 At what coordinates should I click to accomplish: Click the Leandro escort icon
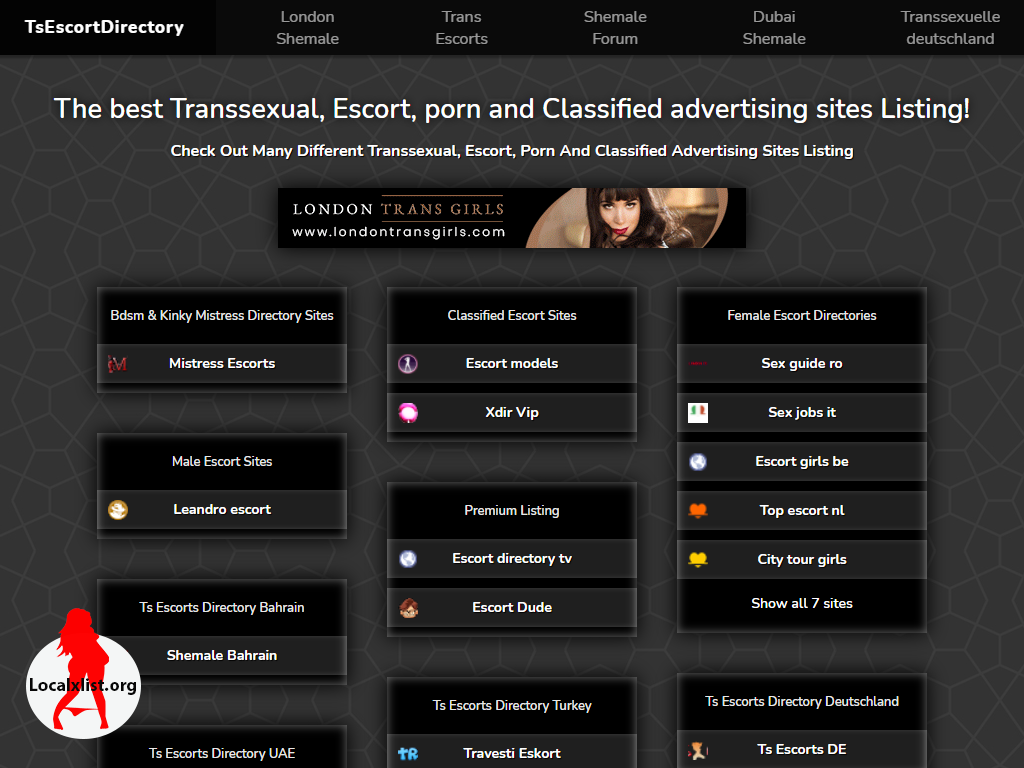[x=118, y=510]
